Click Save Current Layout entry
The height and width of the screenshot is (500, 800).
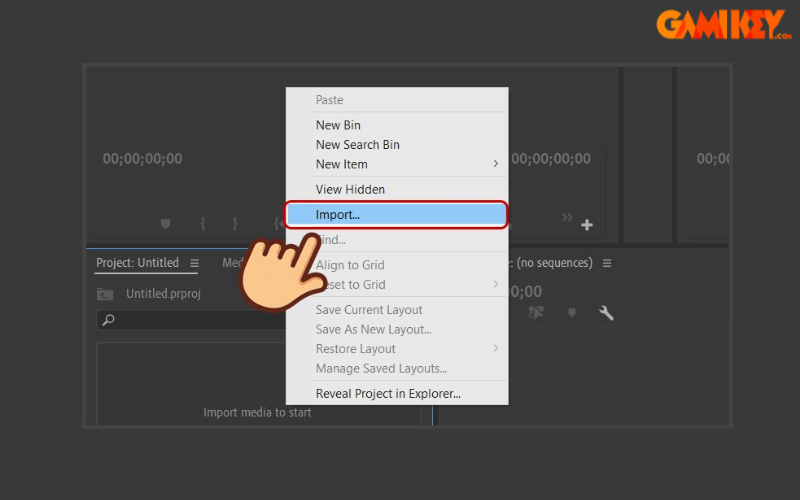[369, 310]
